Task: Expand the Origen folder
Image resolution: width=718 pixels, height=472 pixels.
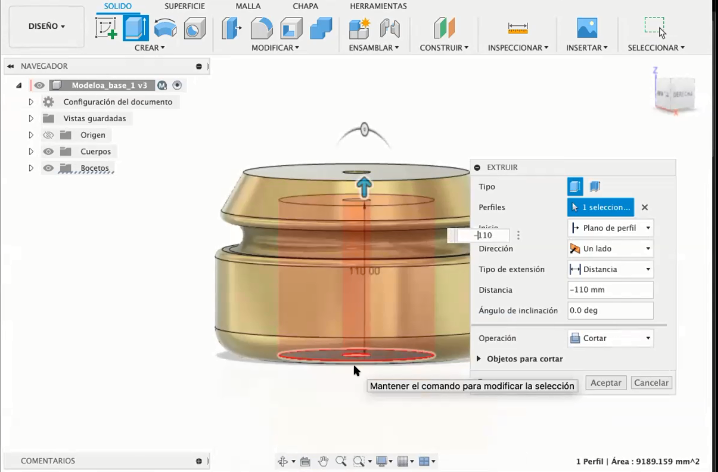Action: (31, 135)
